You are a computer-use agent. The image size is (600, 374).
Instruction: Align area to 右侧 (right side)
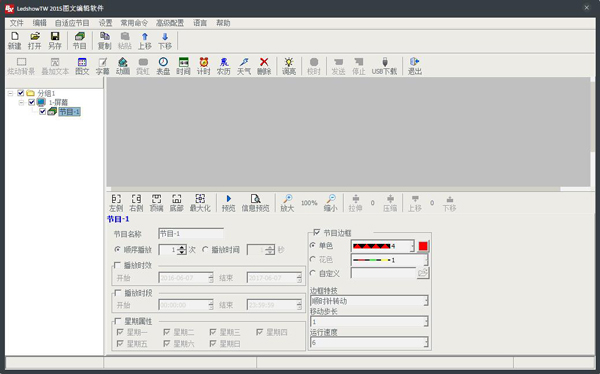tap(136, 203)
